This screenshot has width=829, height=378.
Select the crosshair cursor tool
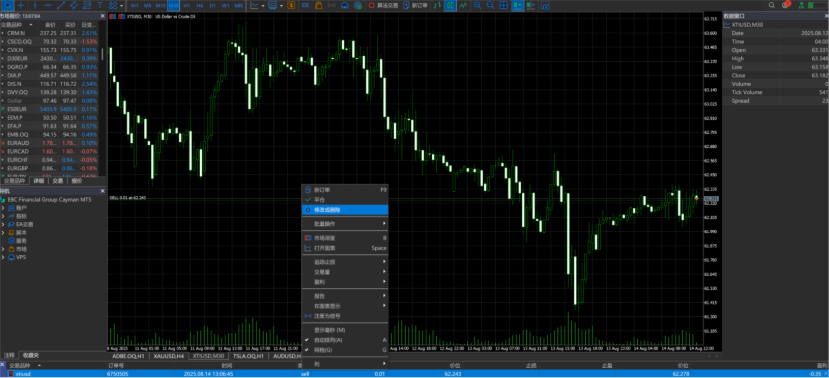tap(21, 5)
